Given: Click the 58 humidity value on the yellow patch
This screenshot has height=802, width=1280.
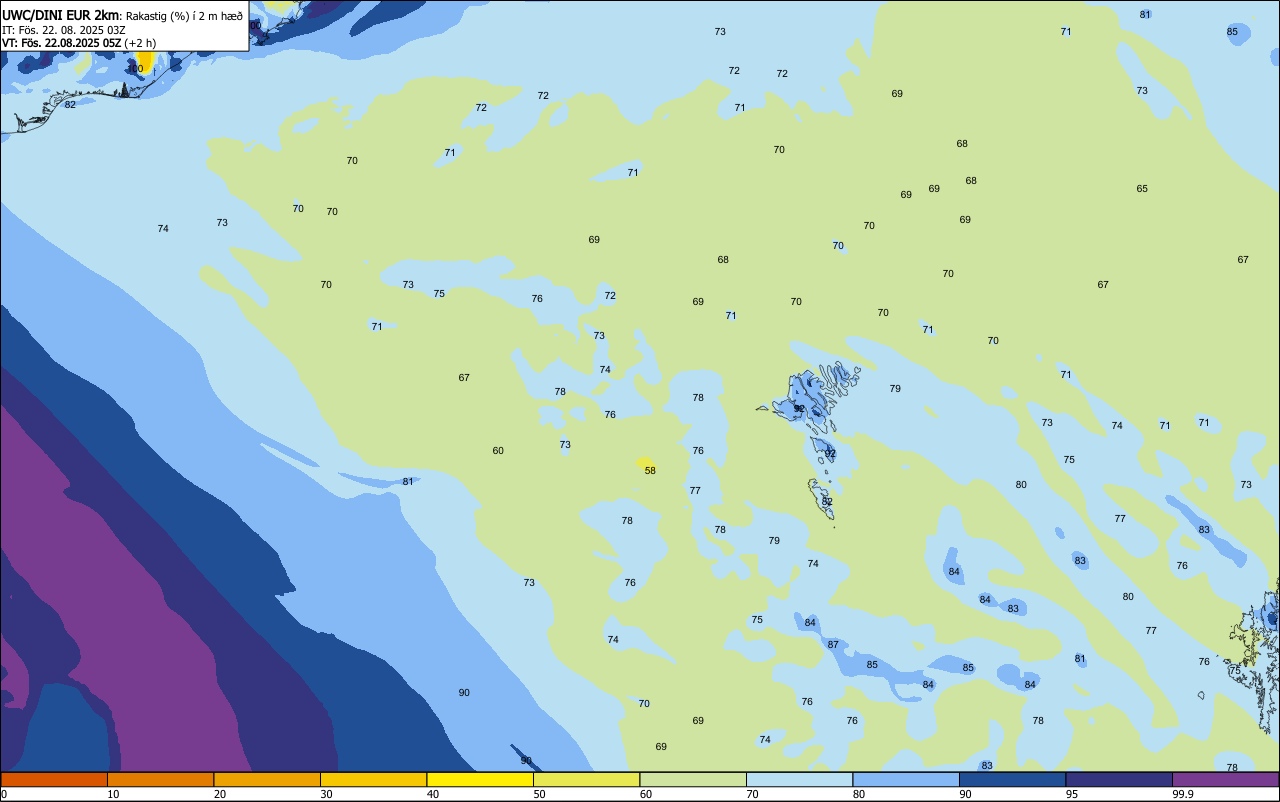Looking at the screenshot, I should click(x=650, y=470).
